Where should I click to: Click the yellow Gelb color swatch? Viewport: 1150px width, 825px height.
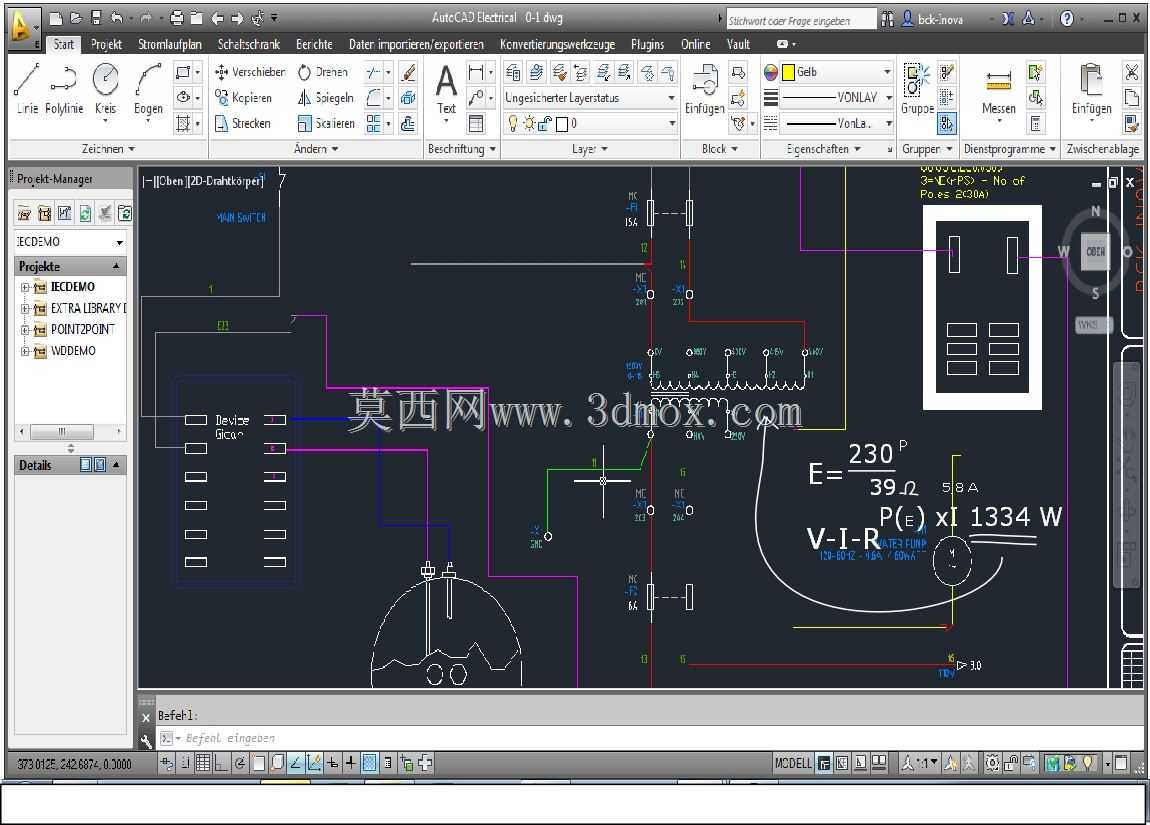pyautogui.click(x=788, y=72)
